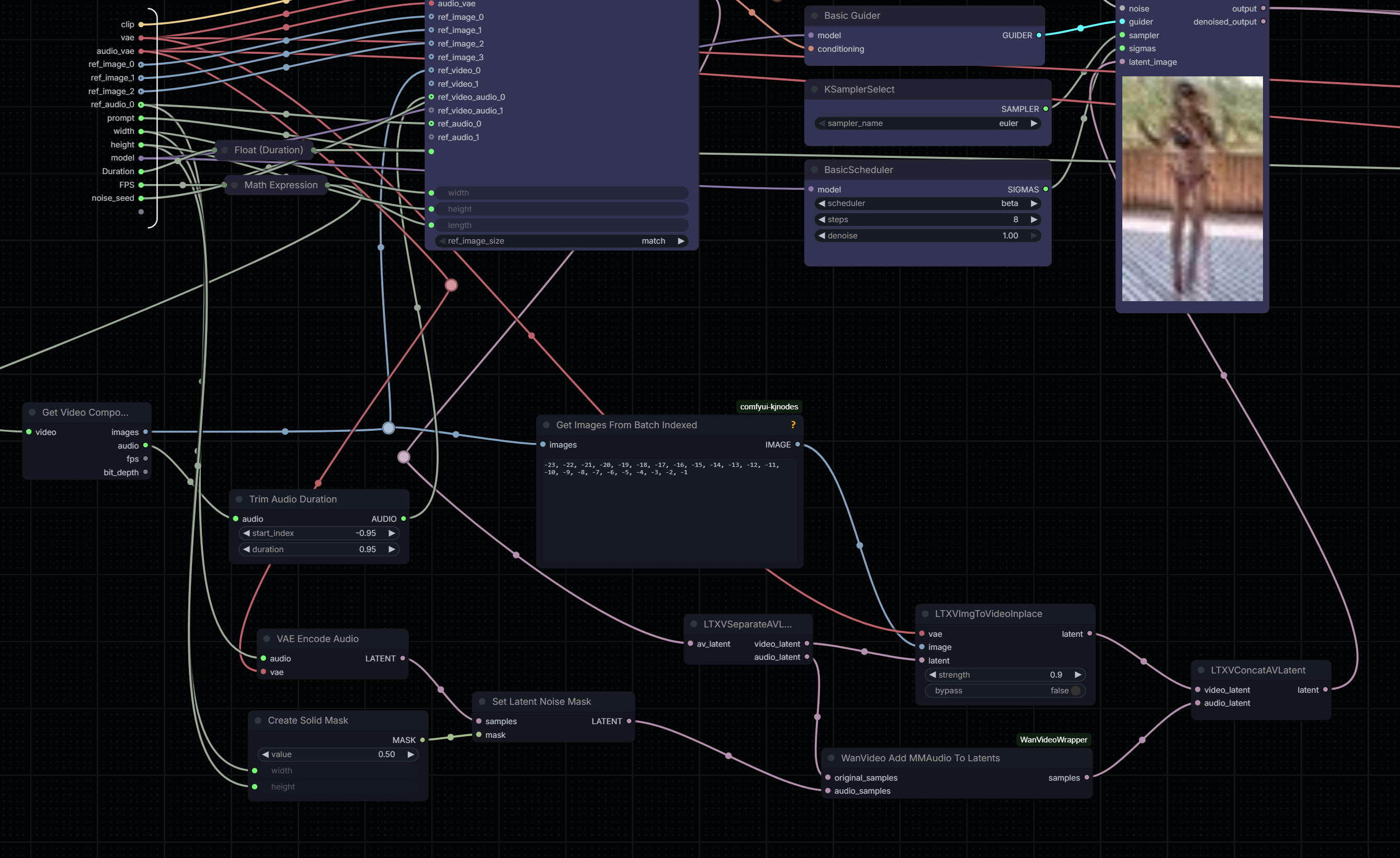The height and width of the screenshot is (858, 1400).
Task: Open the ref_image_size dropdown showing match
Action: pyautogui.click(x=561, y=241)
